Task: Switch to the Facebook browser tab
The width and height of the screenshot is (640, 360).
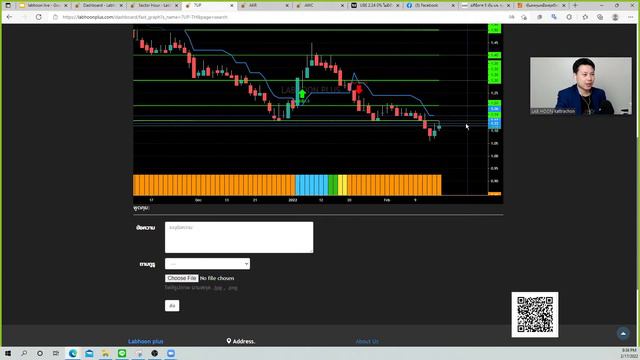Action: click(431, 5)
